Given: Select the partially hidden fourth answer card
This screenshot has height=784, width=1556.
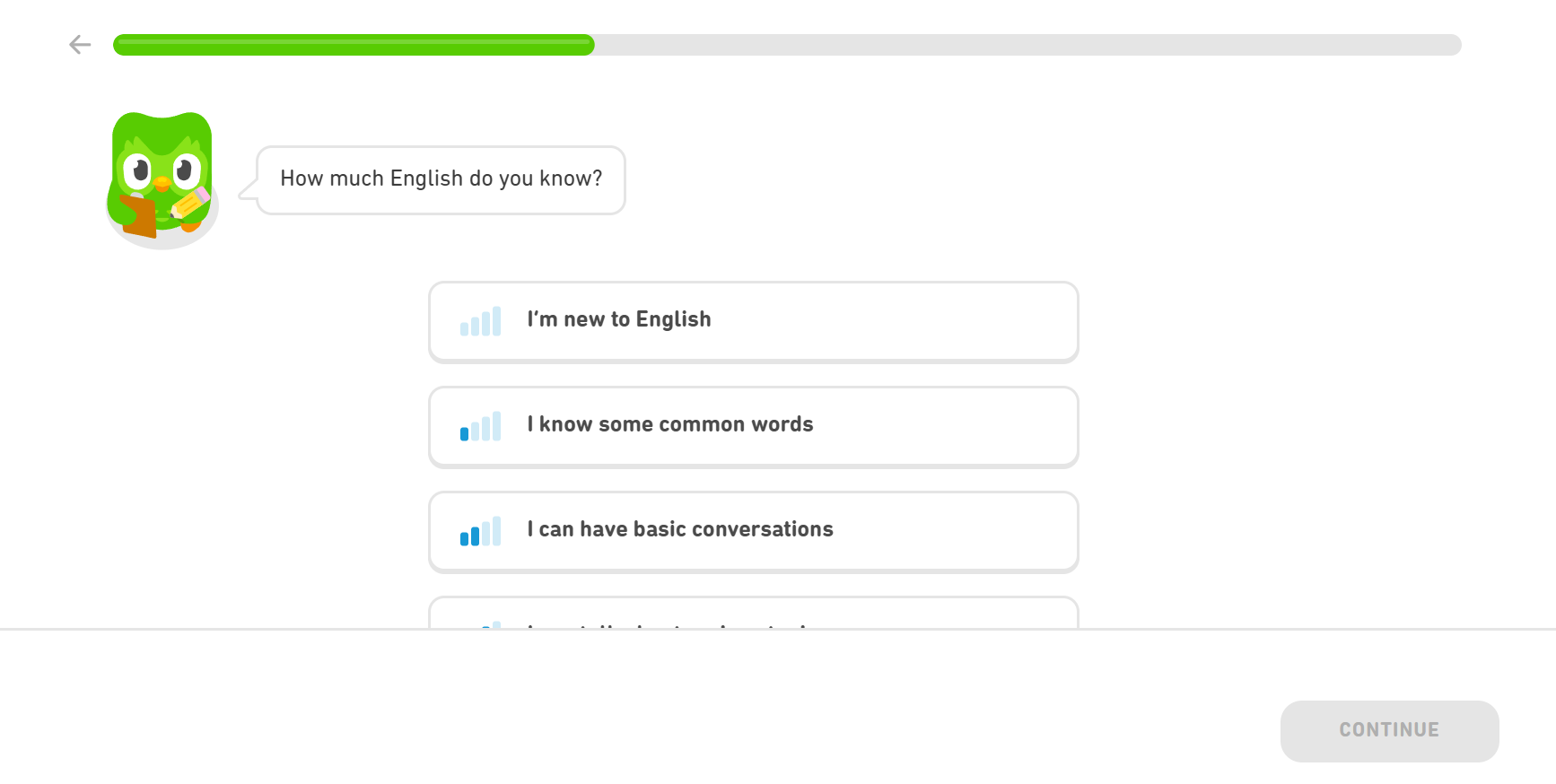Looking at the screenshot, I should (x=753, y=614).
